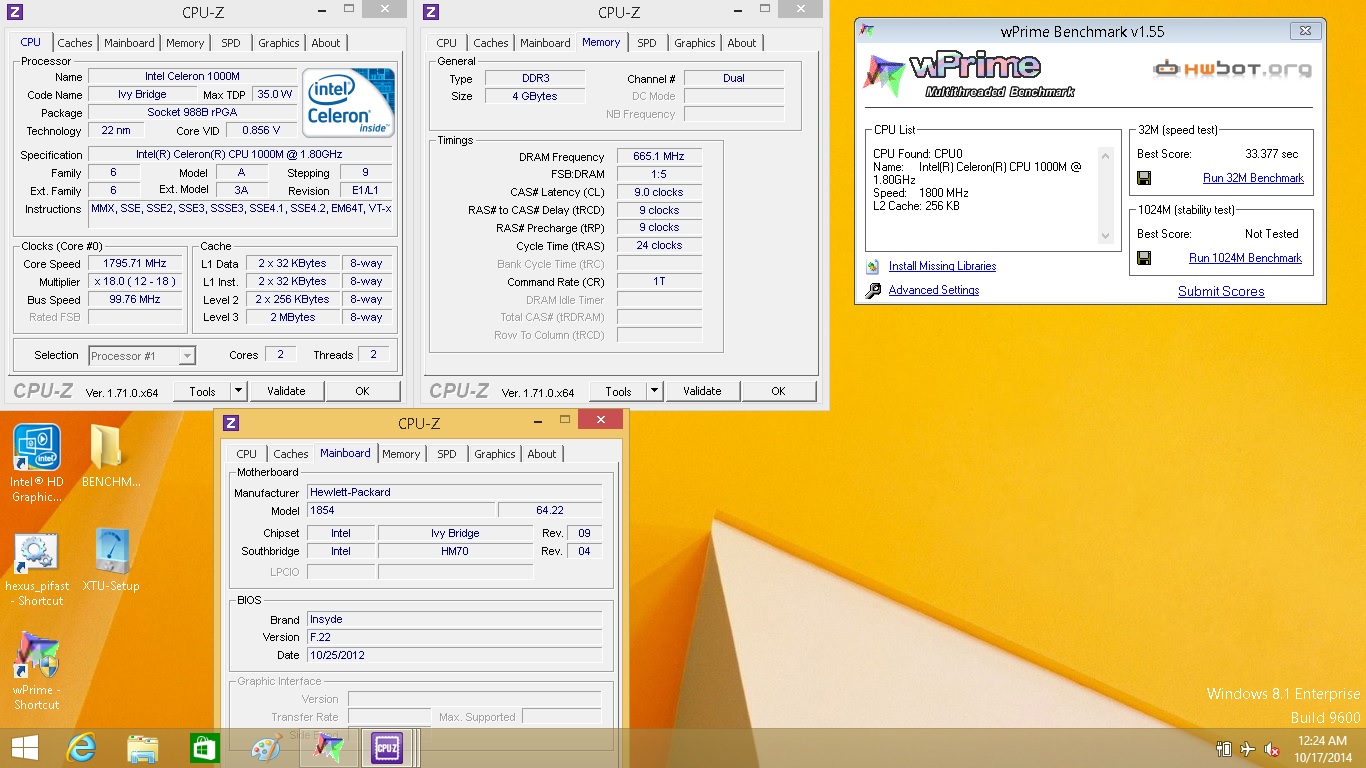Viewport: 1366px width, 768px height.
Task: Open the Tools dropdown arrow in Memory window
Action: tap(654, 391)
